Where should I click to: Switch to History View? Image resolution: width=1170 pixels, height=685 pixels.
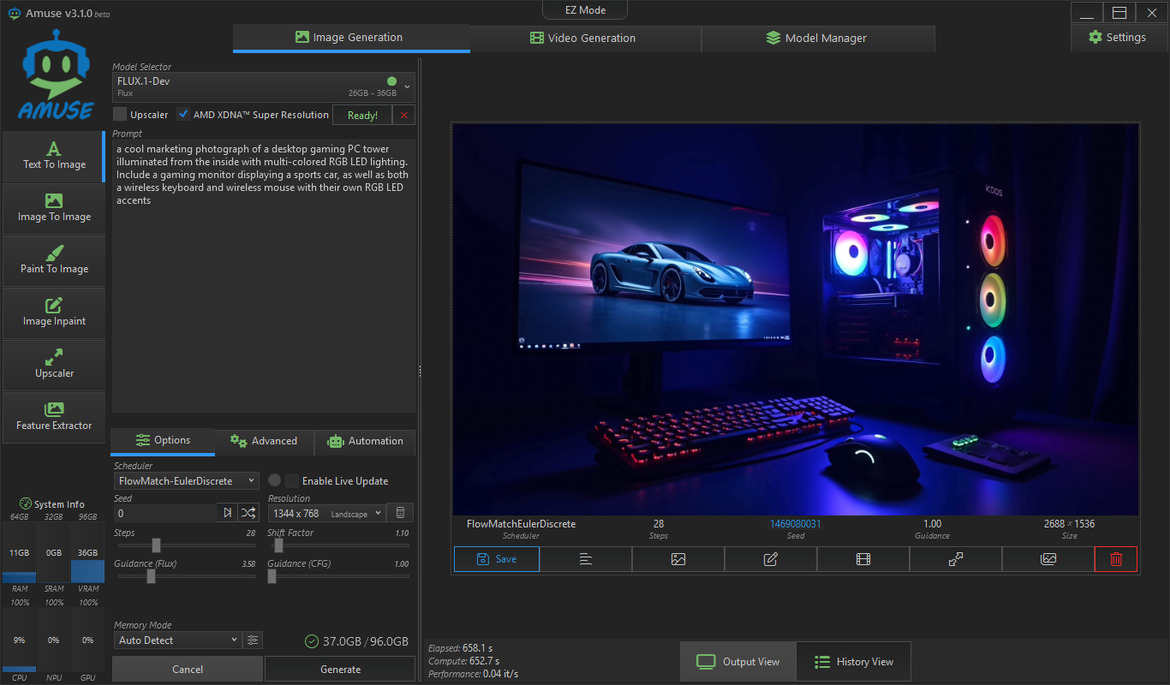tap(854, 662)
